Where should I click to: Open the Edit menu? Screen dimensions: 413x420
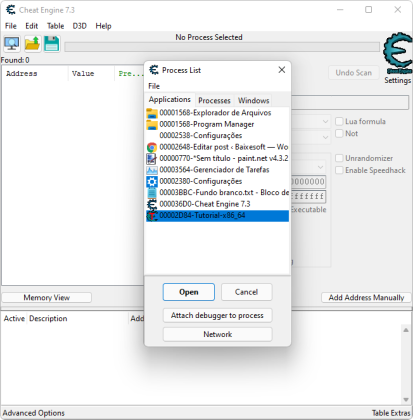tap(32, 26)
